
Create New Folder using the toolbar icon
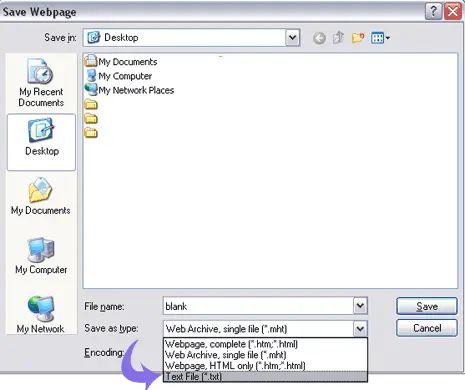[x=358, y=38]
